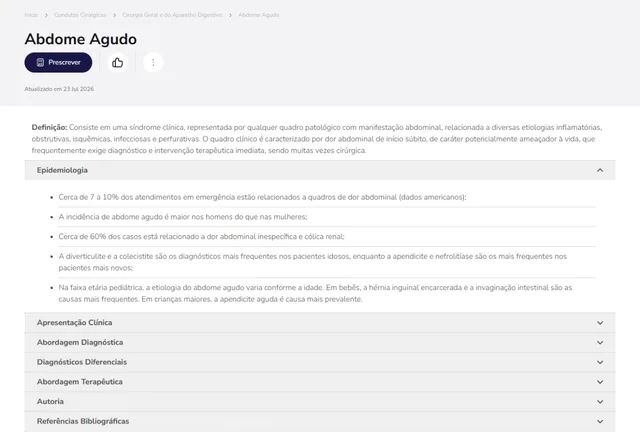The width and height of the screenshot is (640, 445).
Task: Click the 'Definição:' label
Action: tap(49, 127)
